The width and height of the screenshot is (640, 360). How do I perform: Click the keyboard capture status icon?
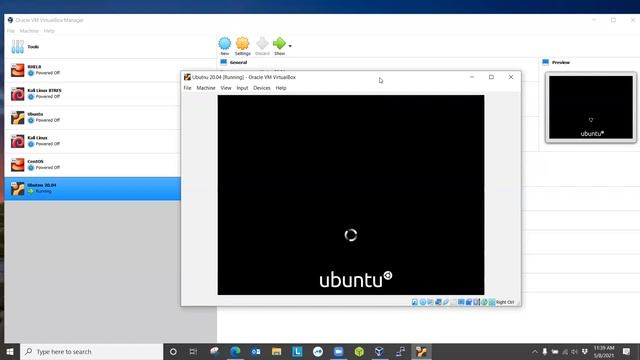coord(492,302)
